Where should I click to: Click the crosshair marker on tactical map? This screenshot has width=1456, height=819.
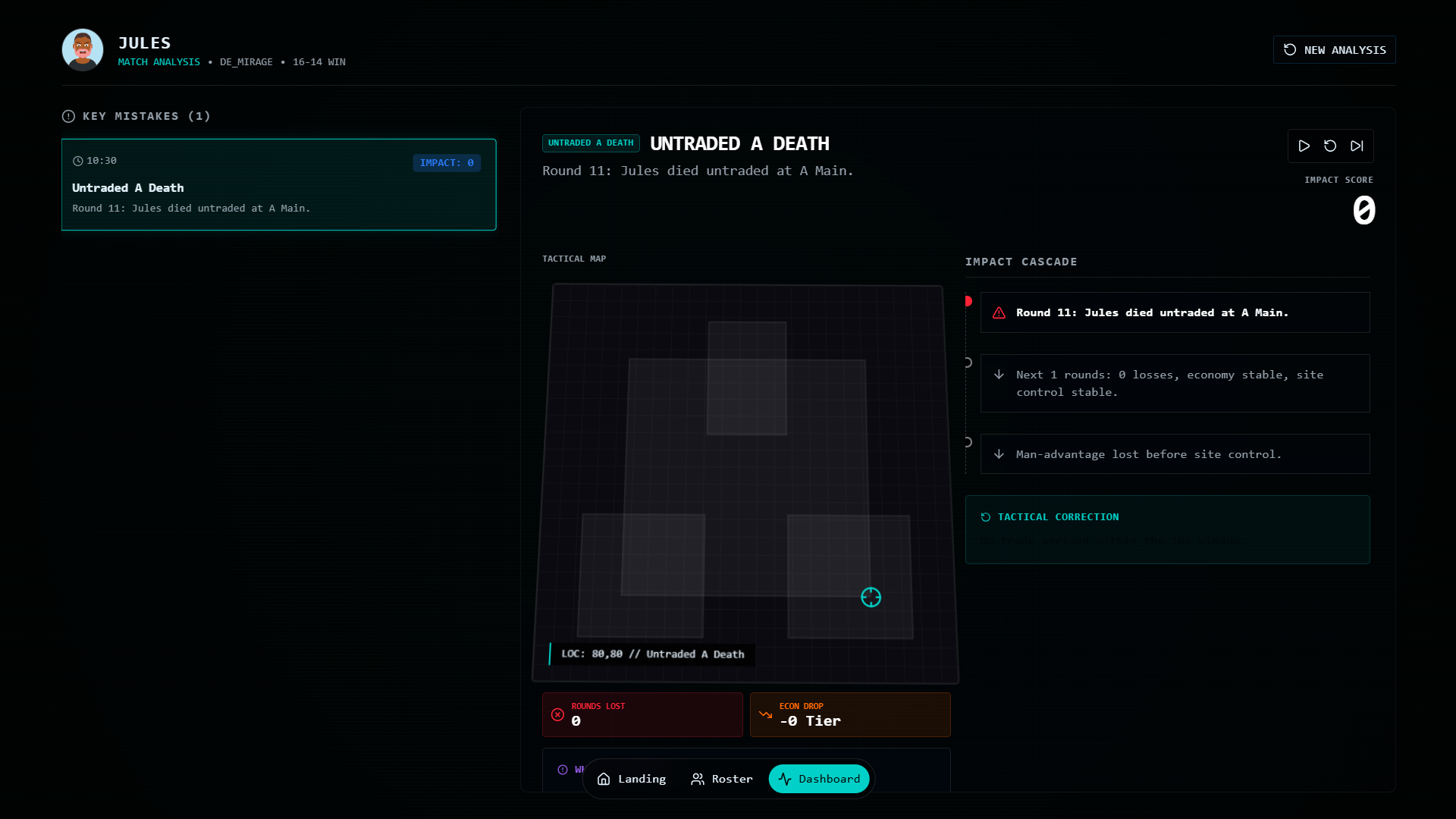tap(871, 598)
